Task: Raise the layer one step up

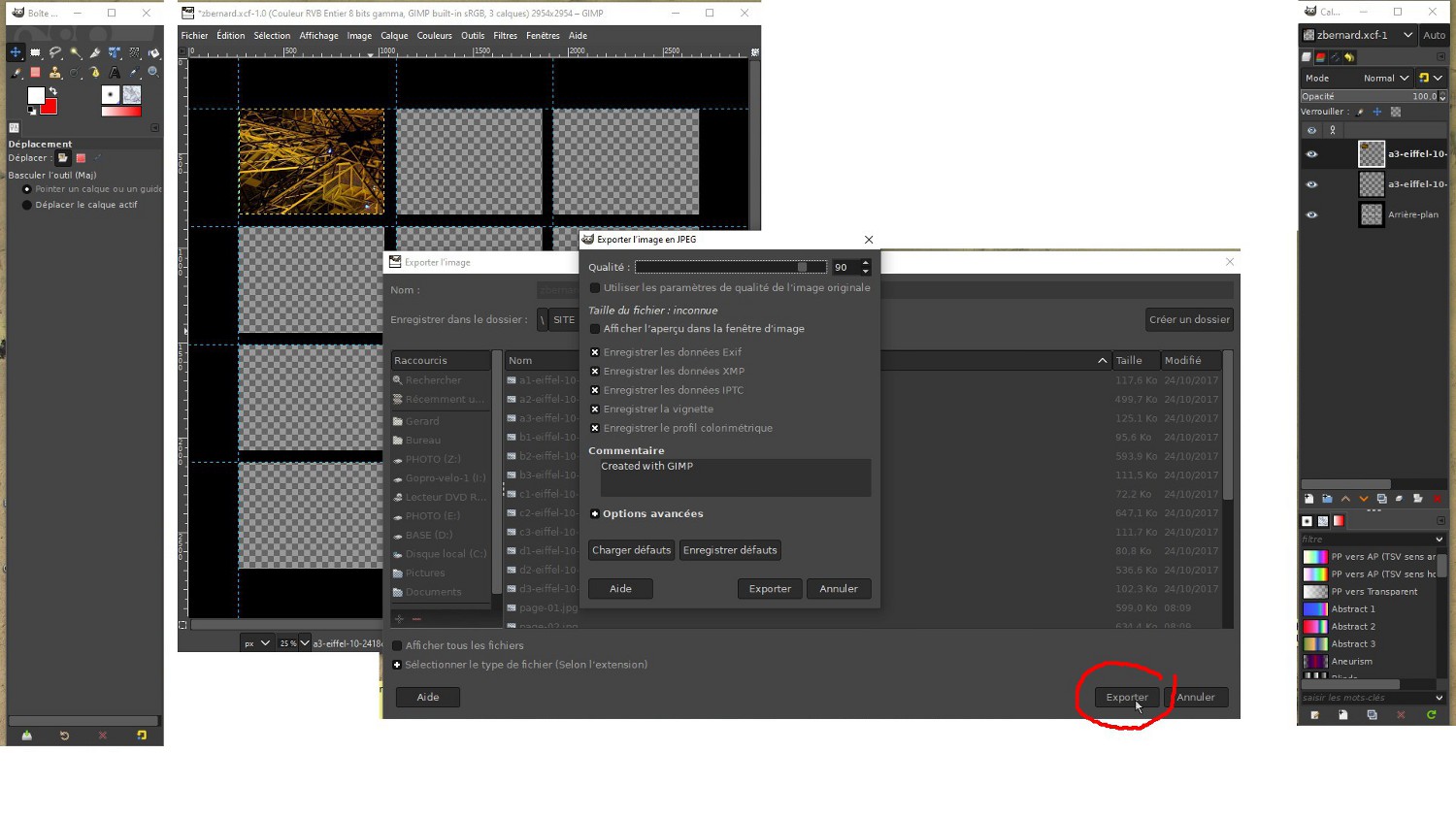Action: pyautogui.click(x=1345, y=499)
